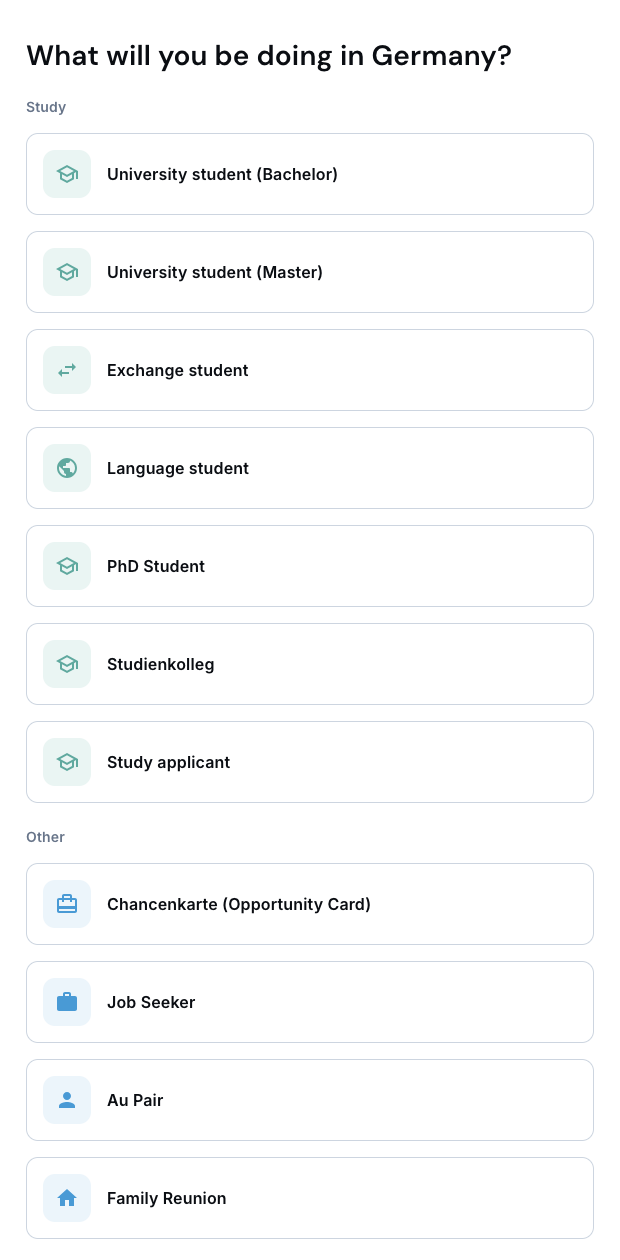Screen dimensions: 620x1260
Task: Click graduation cap icon beside PhD Student
Action: point(67,566)
